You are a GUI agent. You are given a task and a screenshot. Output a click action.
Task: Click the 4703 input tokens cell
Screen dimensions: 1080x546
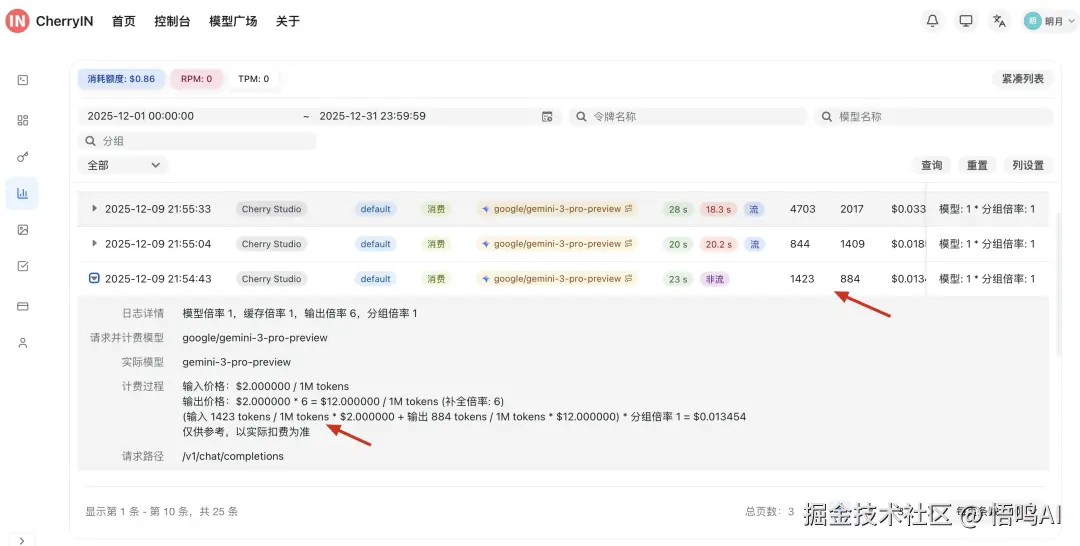802,209
